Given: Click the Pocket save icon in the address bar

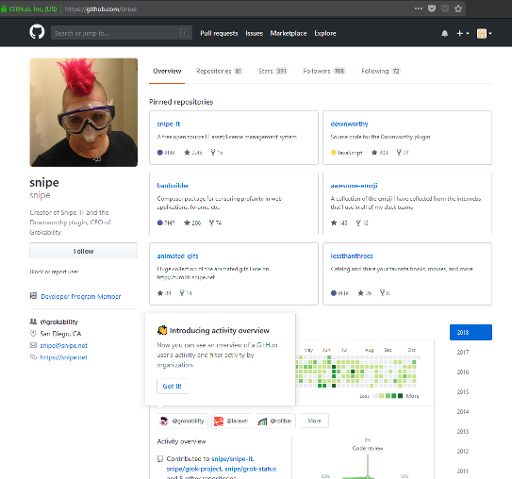Looking at the screenshot, I should click(x=432, y=9).
